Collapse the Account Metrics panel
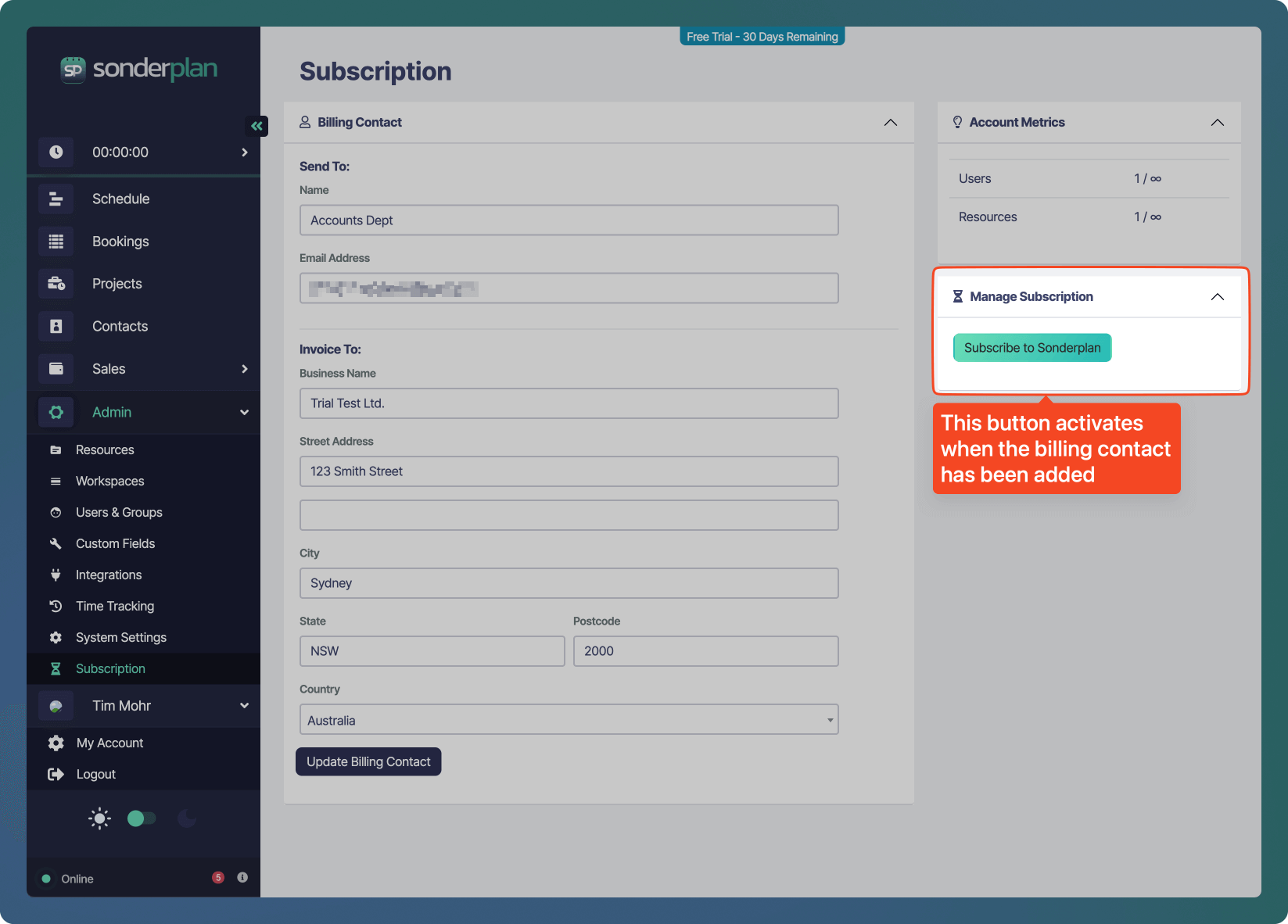 tap(1218, 123)
